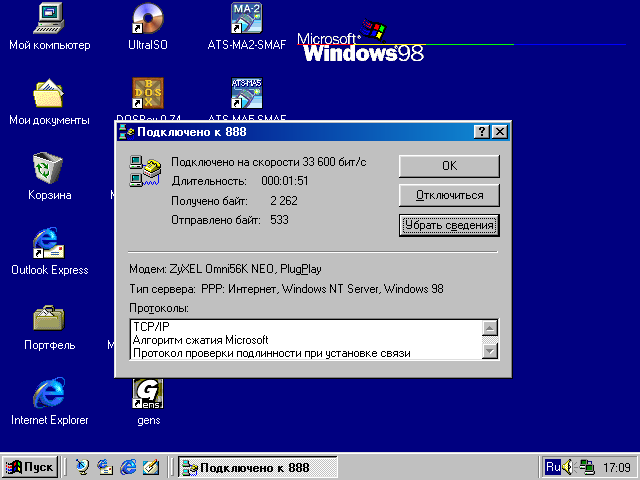Click the Ru language indicator in tray
This screenshot has height=480, width=640.
click(x=553, y=467)
